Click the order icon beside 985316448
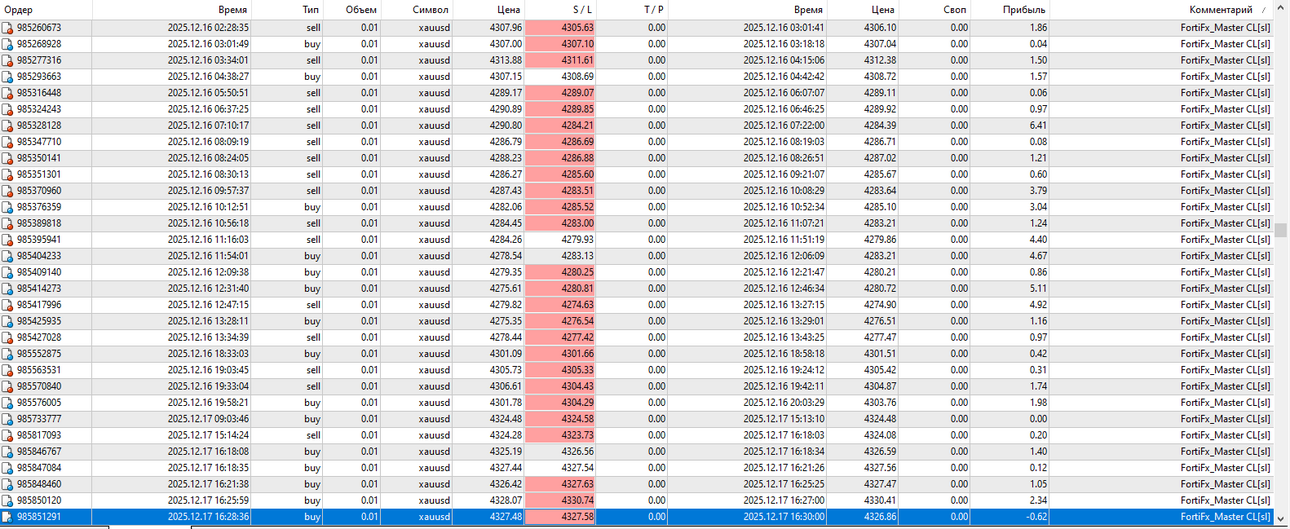The width and height of the screenshot is (1290, 529). (8, 93)
